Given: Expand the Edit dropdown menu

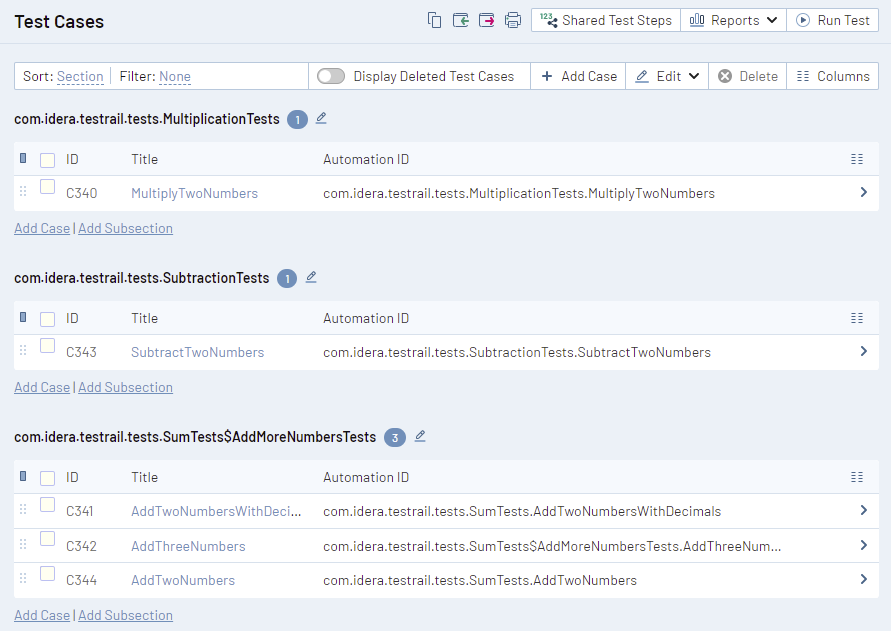Looking at the screenshot, I should (x=667, y=76).
